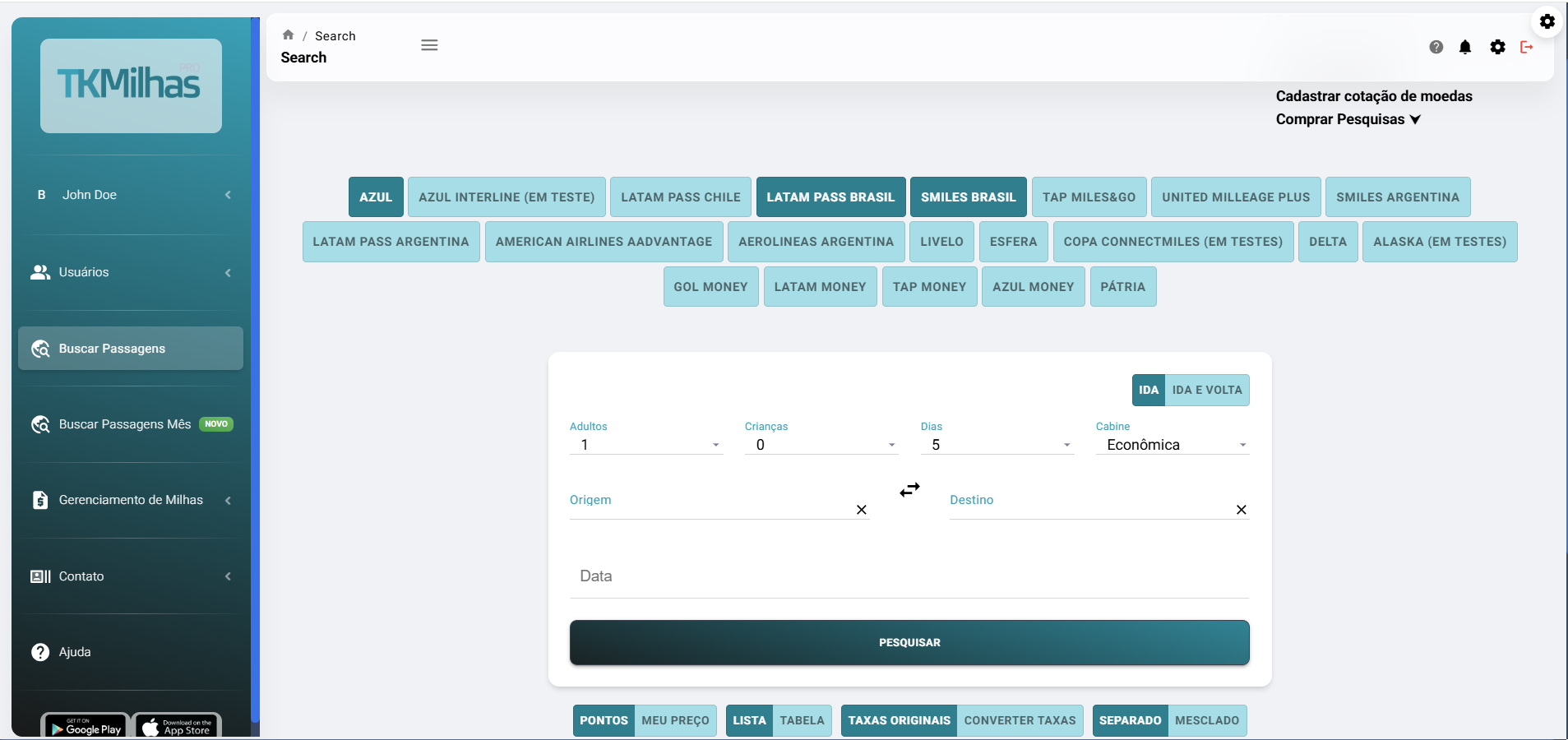Toggle the SMILES BRASIL program filter
Image resolution: width=1568 pixels, height=740 pixels.
969,197
